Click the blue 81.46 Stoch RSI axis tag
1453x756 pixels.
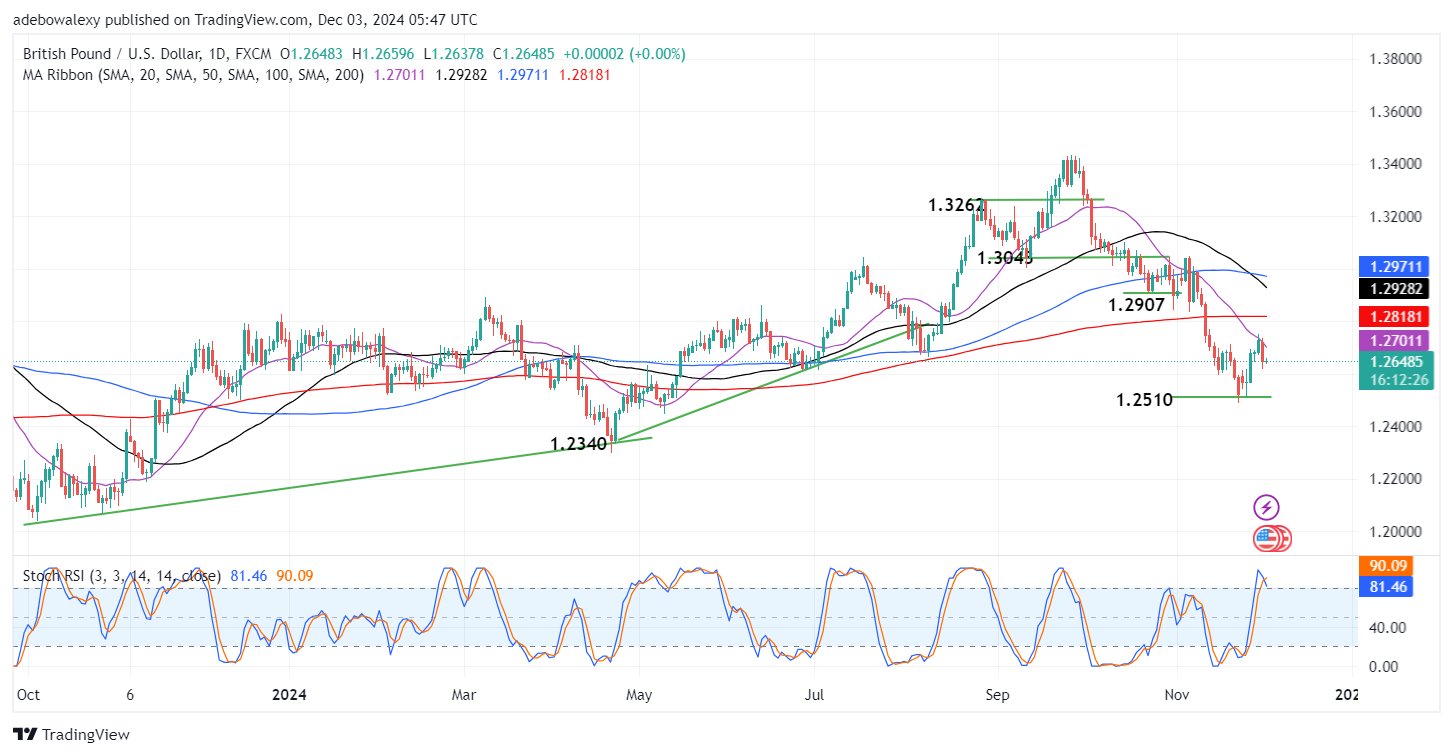(x=1387, y=587)
